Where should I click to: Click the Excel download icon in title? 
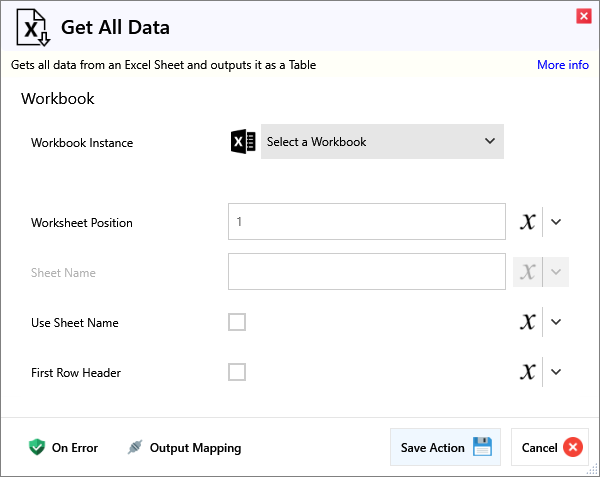point(34,28)
